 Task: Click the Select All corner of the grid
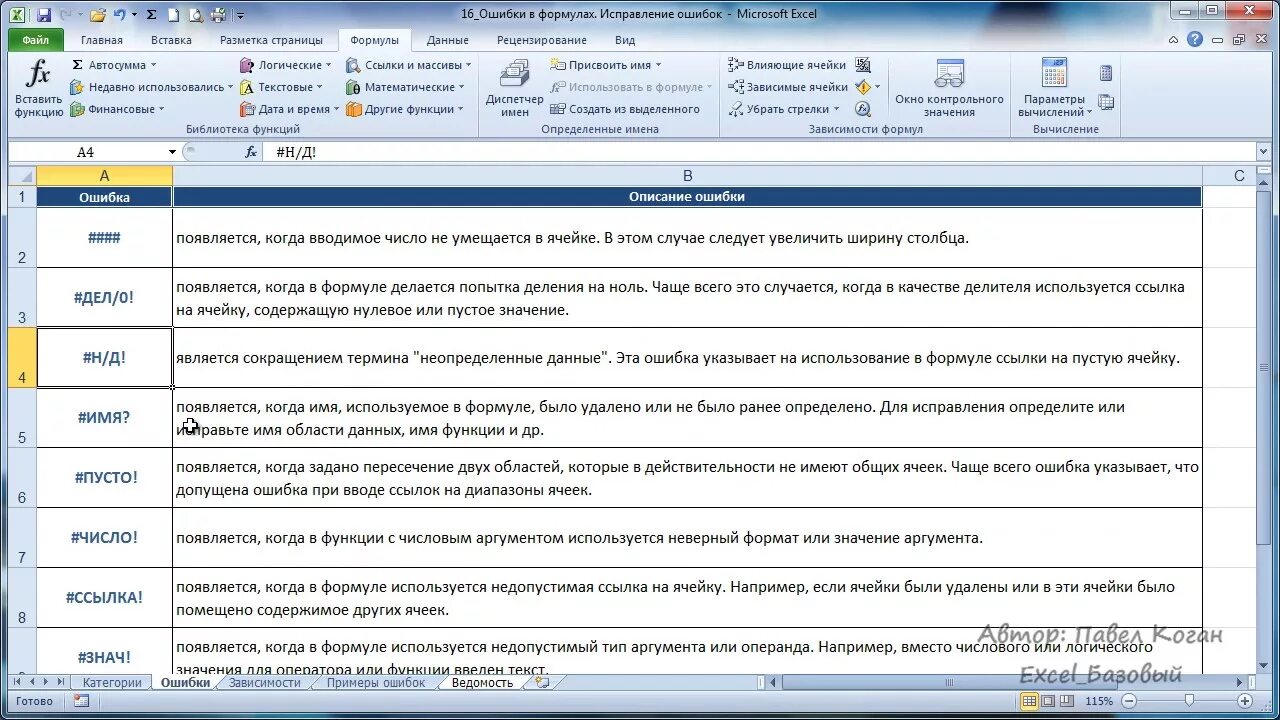click(x=22, y=175)
